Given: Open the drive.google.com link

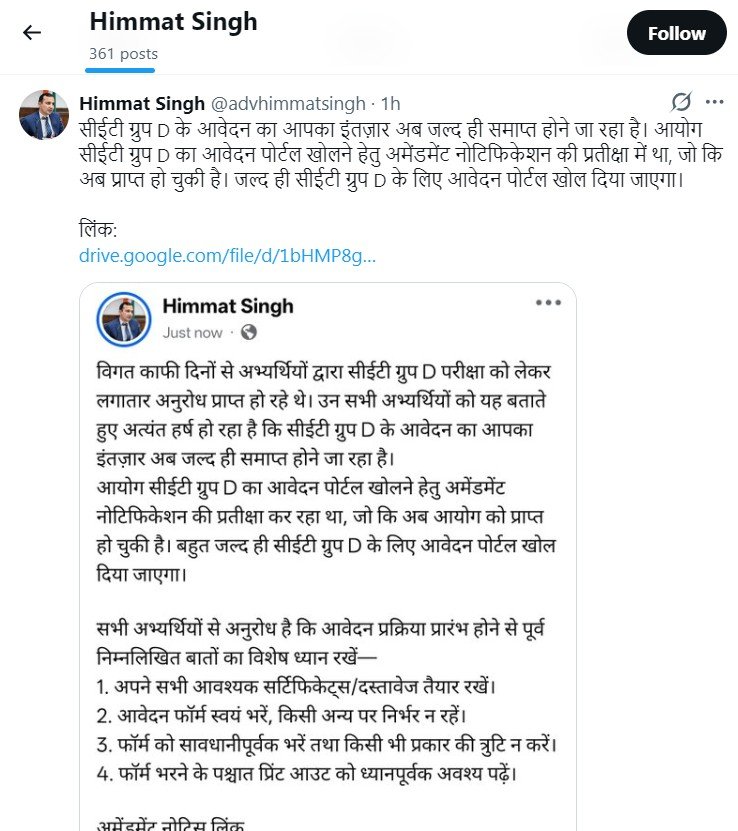Looking at the screenshot, I should pyautogui.click(x=227, y=256).
